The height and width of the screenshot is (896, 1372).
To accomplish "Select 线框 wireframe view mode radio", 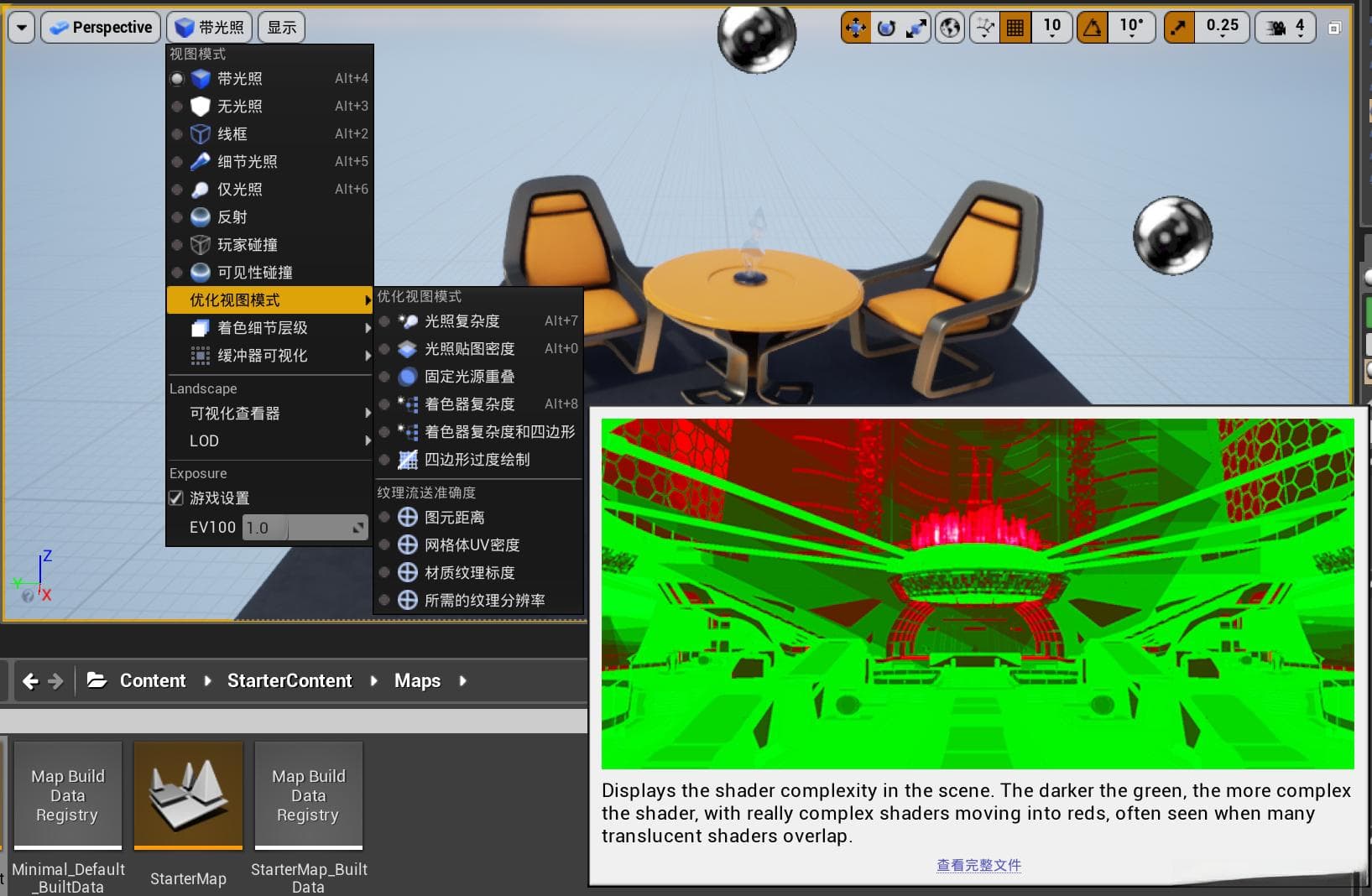I will click(x=177, y=134).
